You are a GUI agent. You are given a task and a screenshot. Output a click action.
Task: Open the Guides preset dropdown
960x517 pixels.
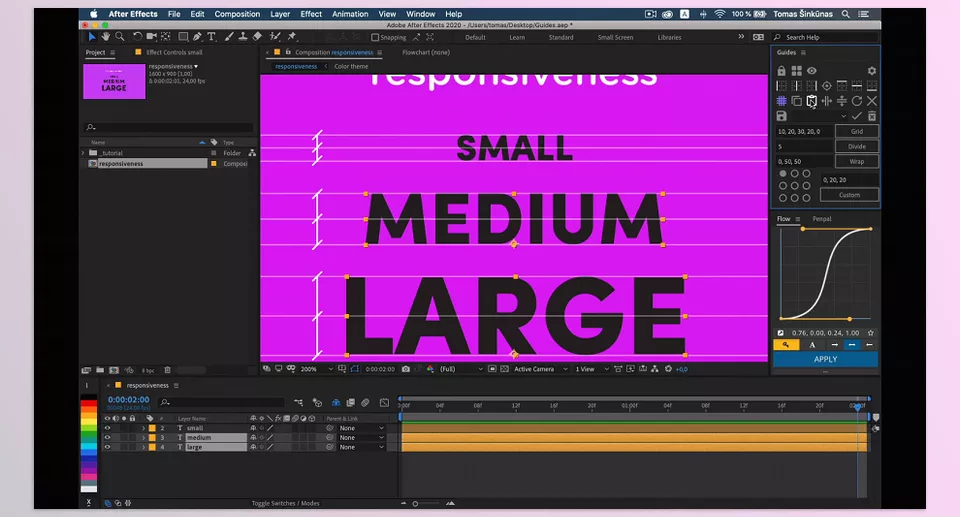(819, 116)
